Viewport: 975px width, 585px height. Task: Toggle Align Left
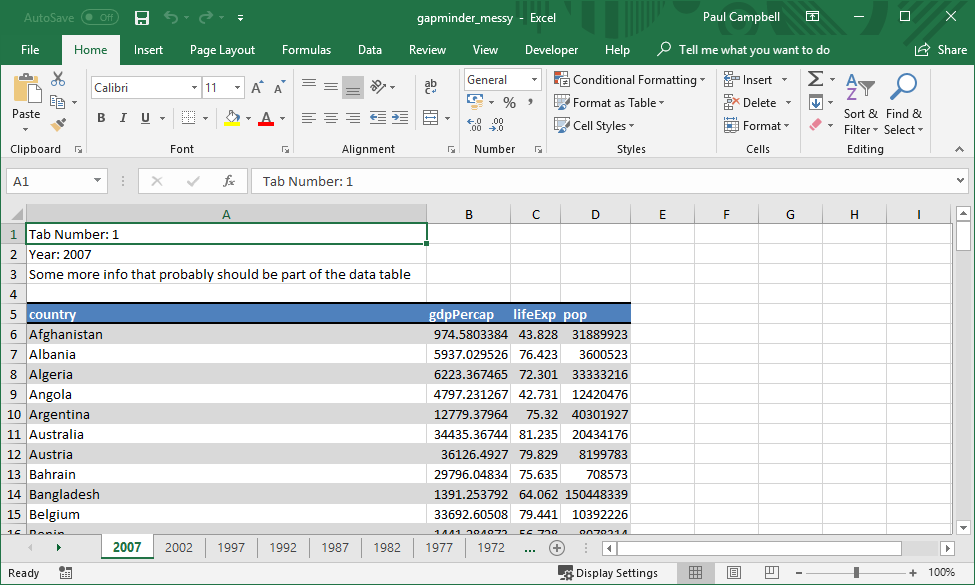[308, 117]
